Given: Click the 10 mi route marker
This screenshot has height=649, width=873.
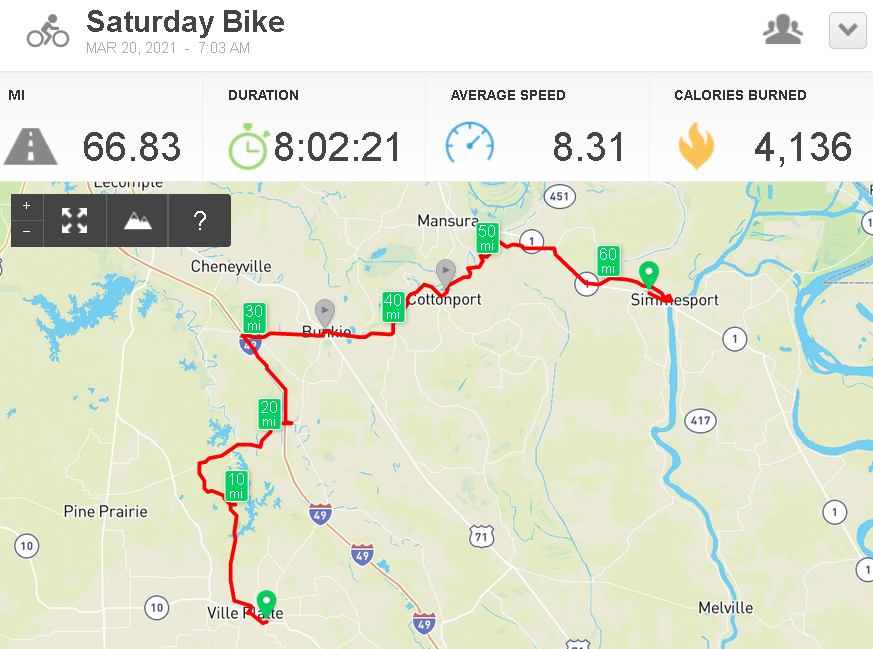Looking at the screenshot, I should tap(236, 486).
